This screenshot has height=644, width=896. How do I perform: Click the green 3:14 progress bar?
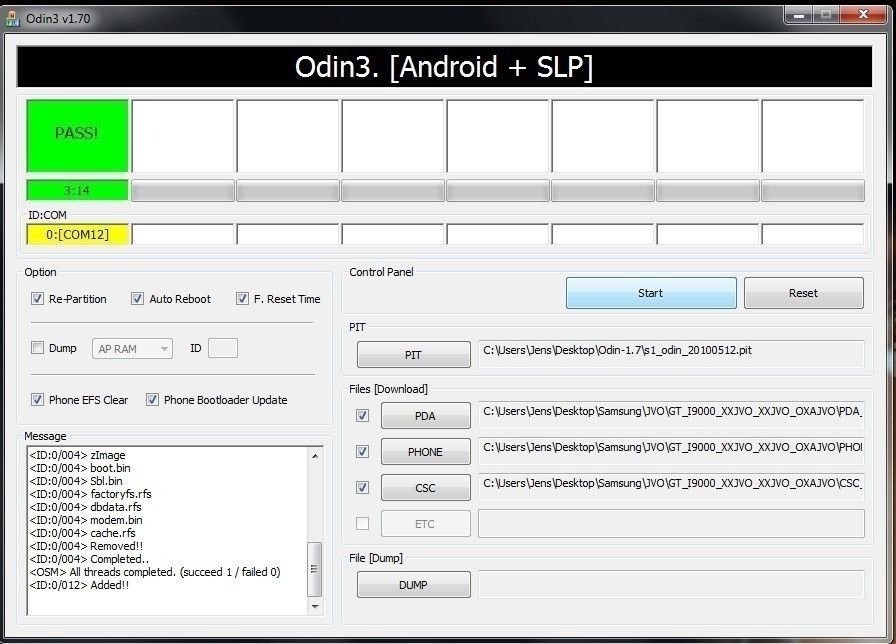click(x=77, y=190)
